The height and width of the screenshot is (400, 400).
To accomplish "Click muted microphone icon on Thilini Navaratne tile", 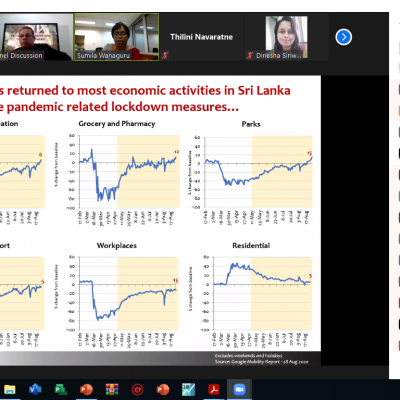I will tap(165, 55).
